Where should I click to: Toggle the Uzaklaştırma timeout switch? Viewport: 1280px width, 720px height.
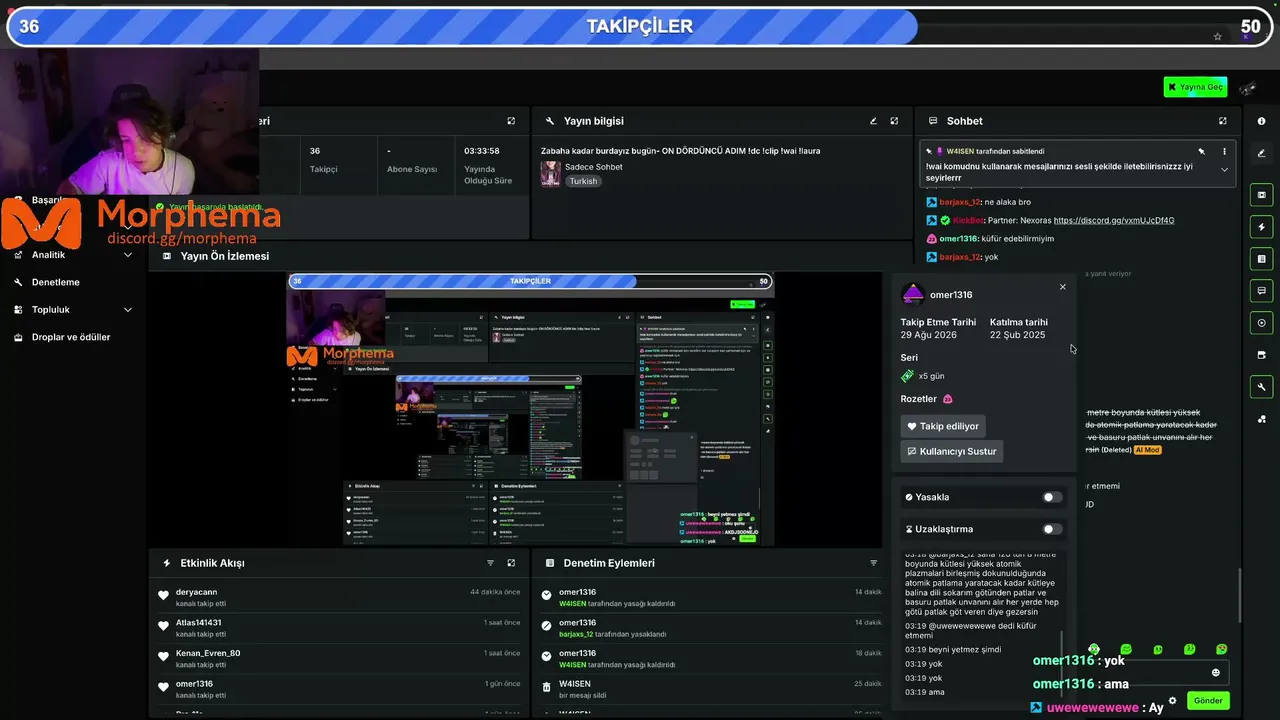[x=1052, y=529]
